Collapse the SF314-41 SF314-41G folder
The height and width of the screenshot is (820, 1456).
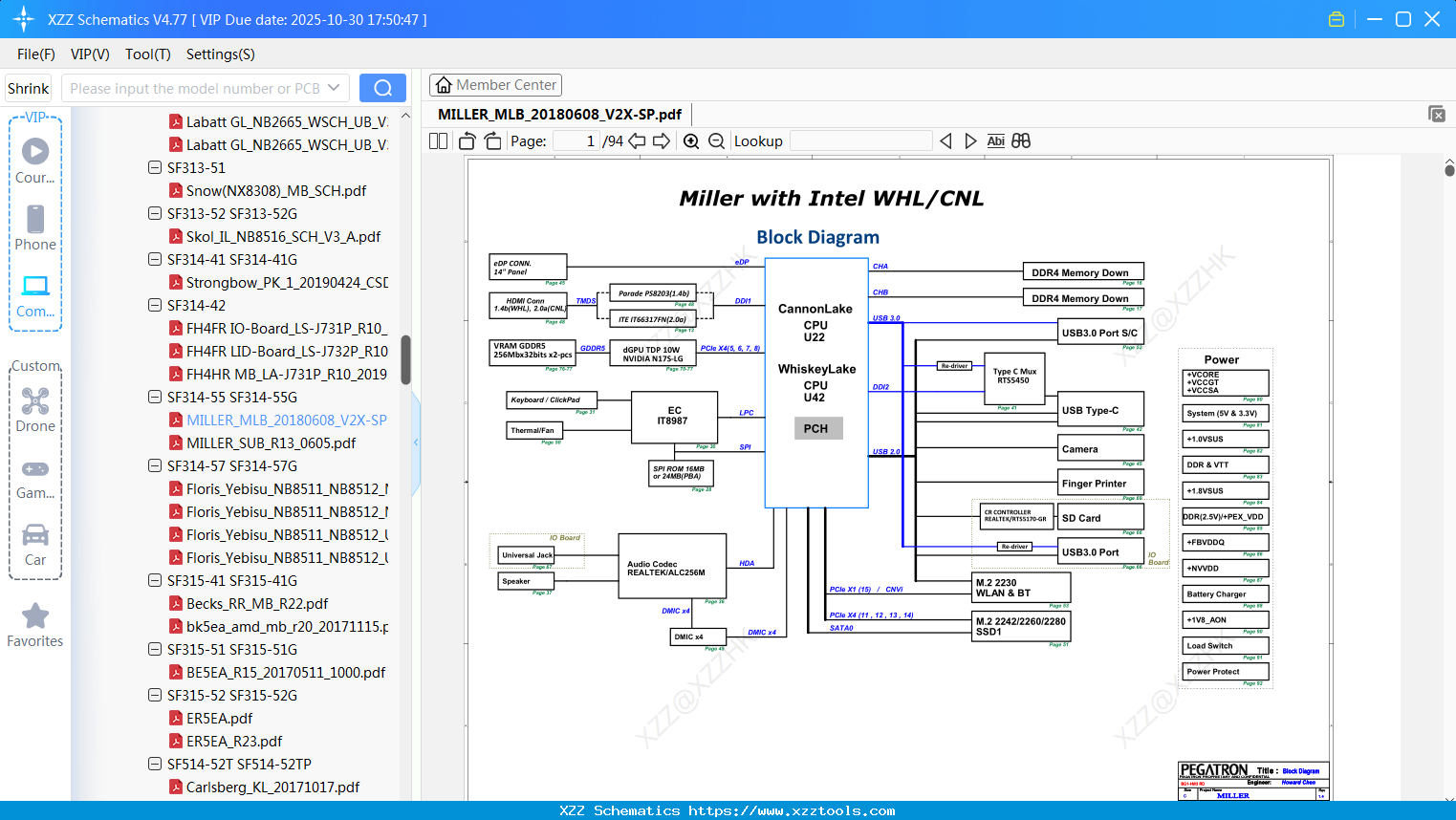tap(155, 259)
